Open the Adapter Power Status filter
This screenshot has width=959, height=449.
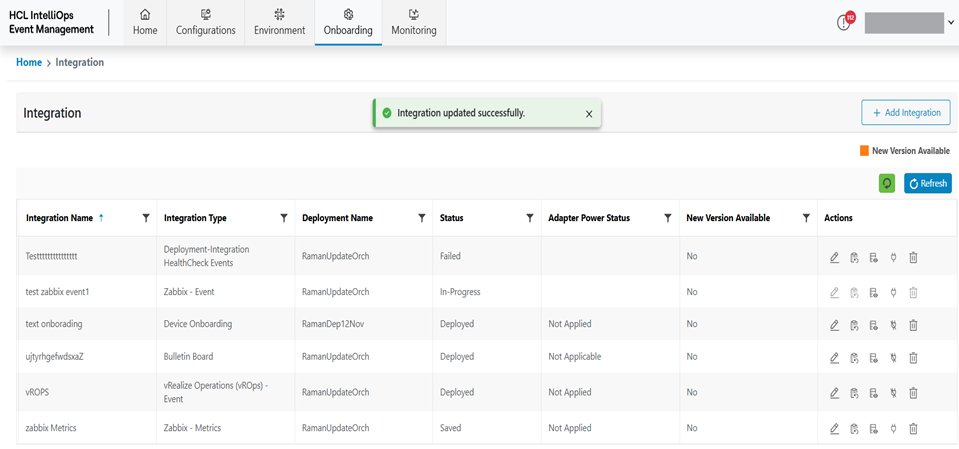668,218
